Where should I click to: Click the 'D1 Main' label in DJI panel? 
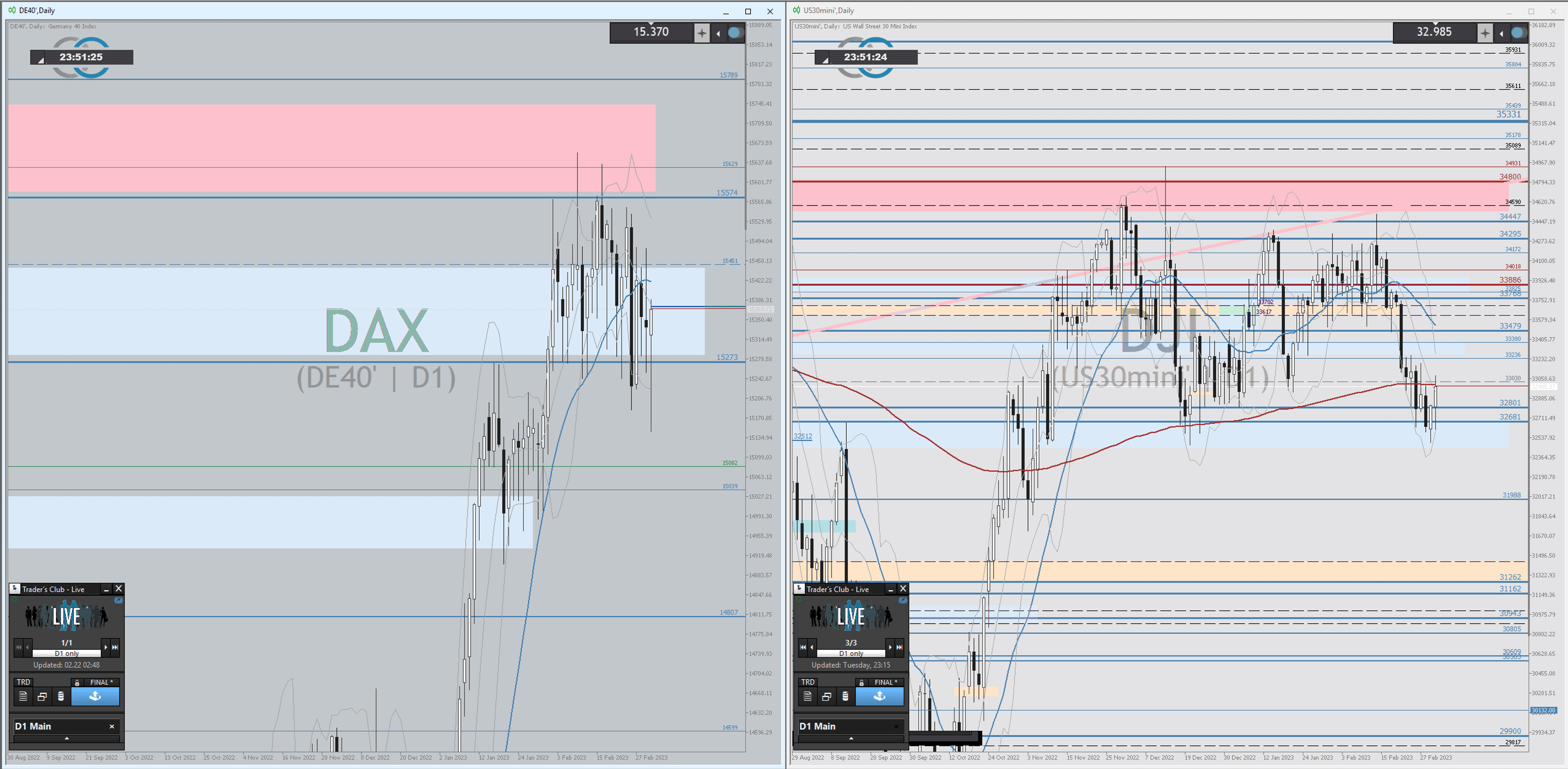[x=817, y=726]
